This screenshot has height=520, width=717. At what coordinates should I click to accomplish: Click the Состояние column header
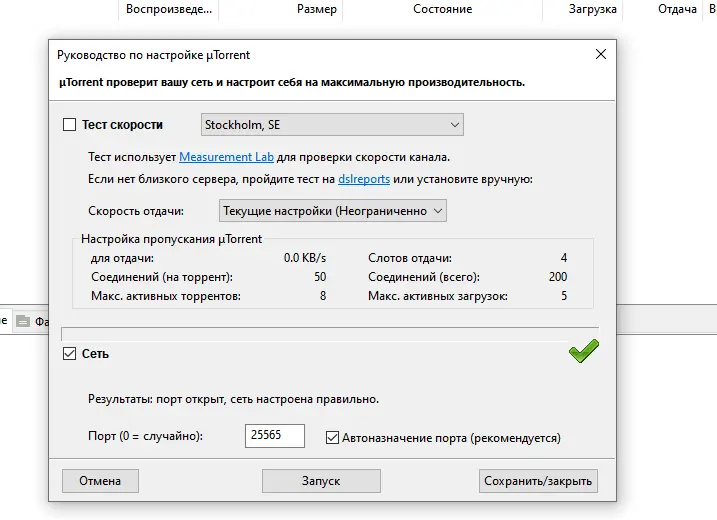pyautogui.click(x=442, y=9)
